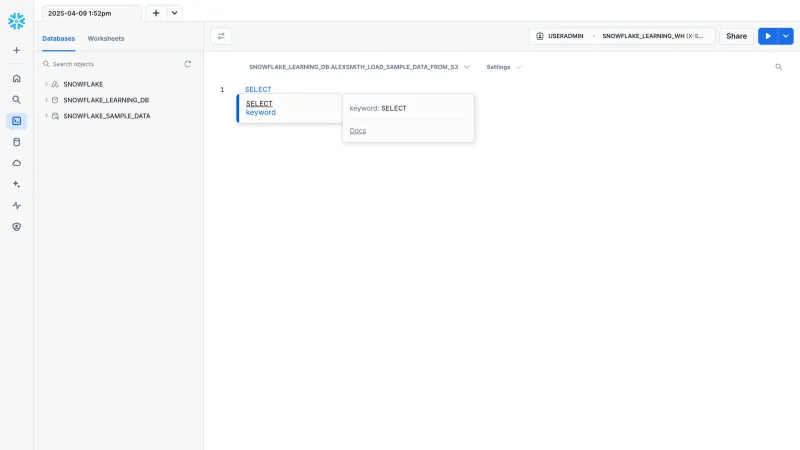Open the Docs link in tooltip
The width and height of the screenshot is (800, 450).
[358, 131]
